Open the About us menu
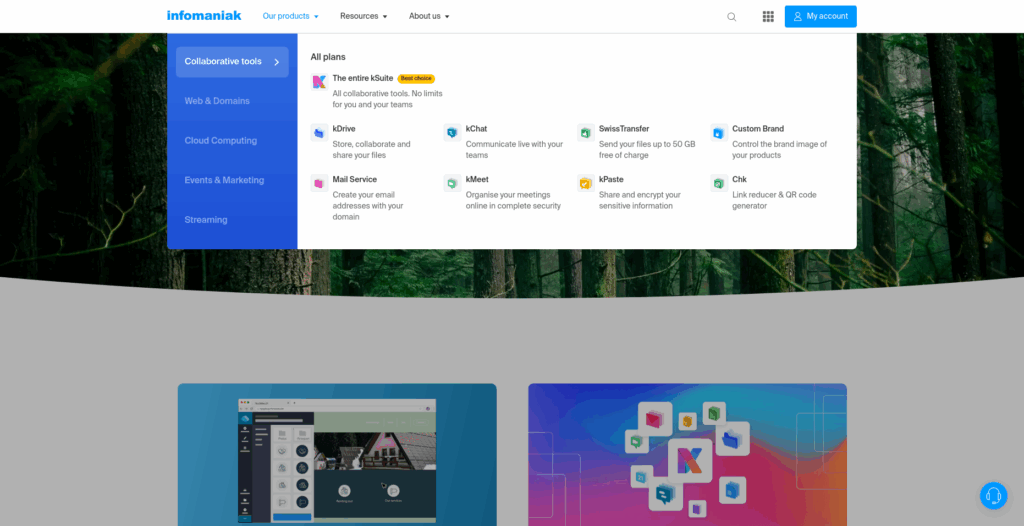 [x=429, y=16]
